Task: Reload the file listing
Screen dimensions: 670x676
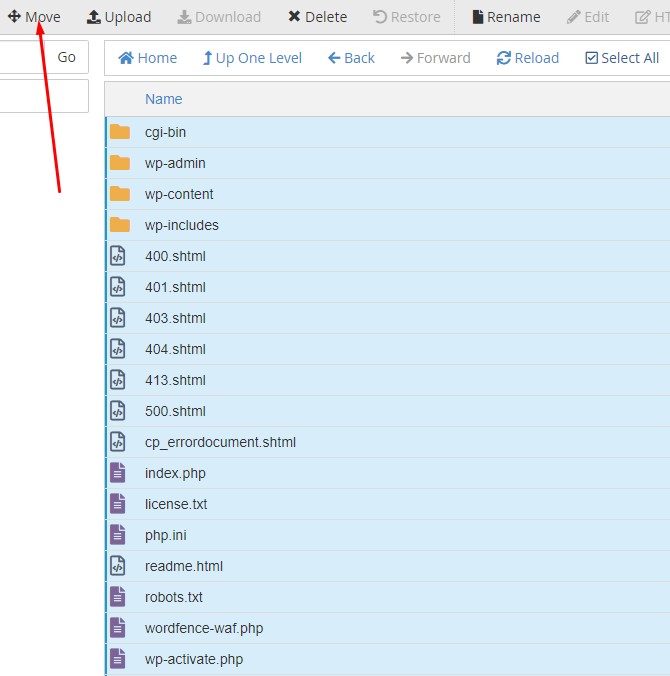Action: coord(528,58)
